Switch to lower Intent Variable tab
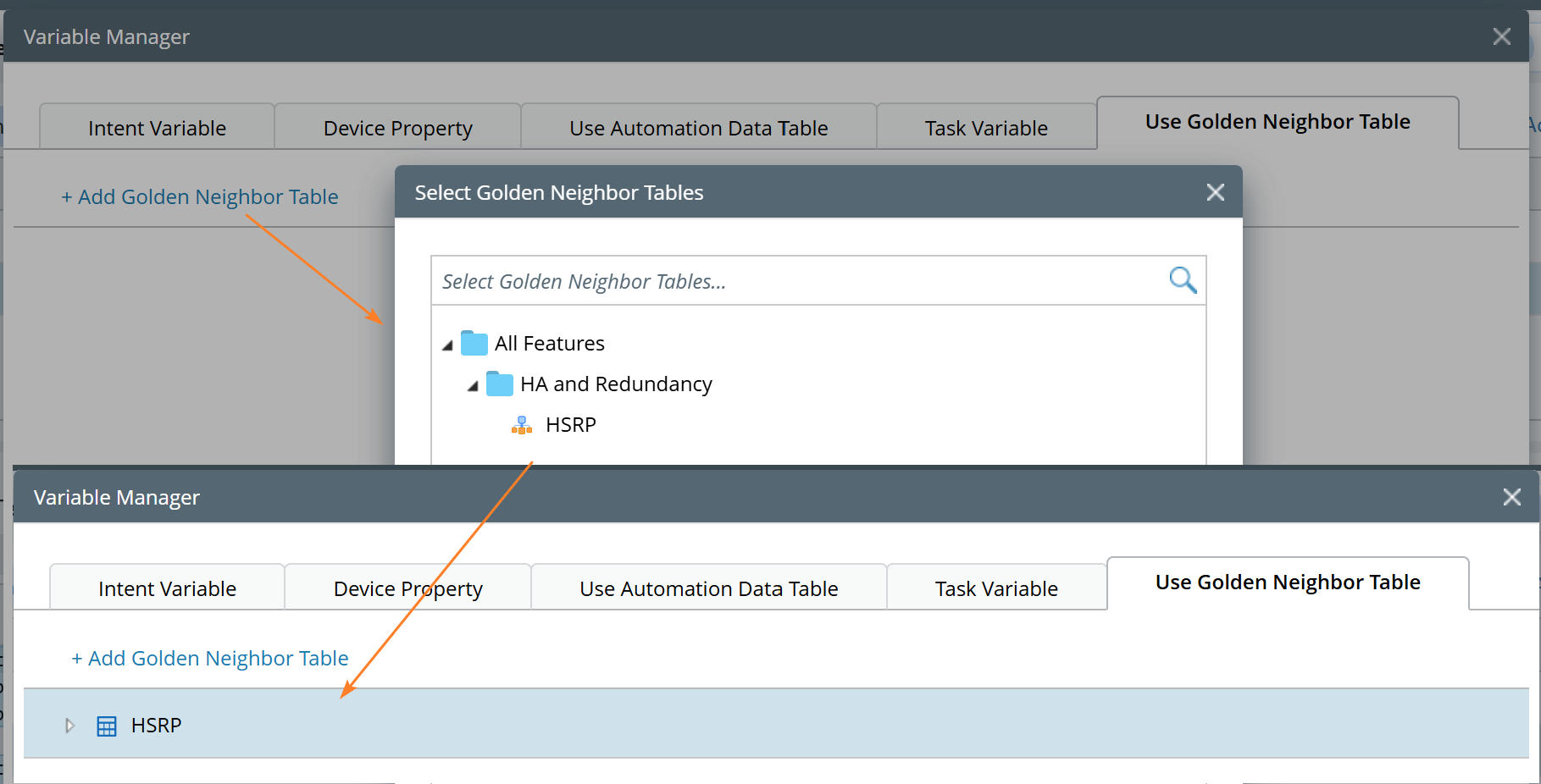Viewport: 1541px width, 784px height. point(167,588)
